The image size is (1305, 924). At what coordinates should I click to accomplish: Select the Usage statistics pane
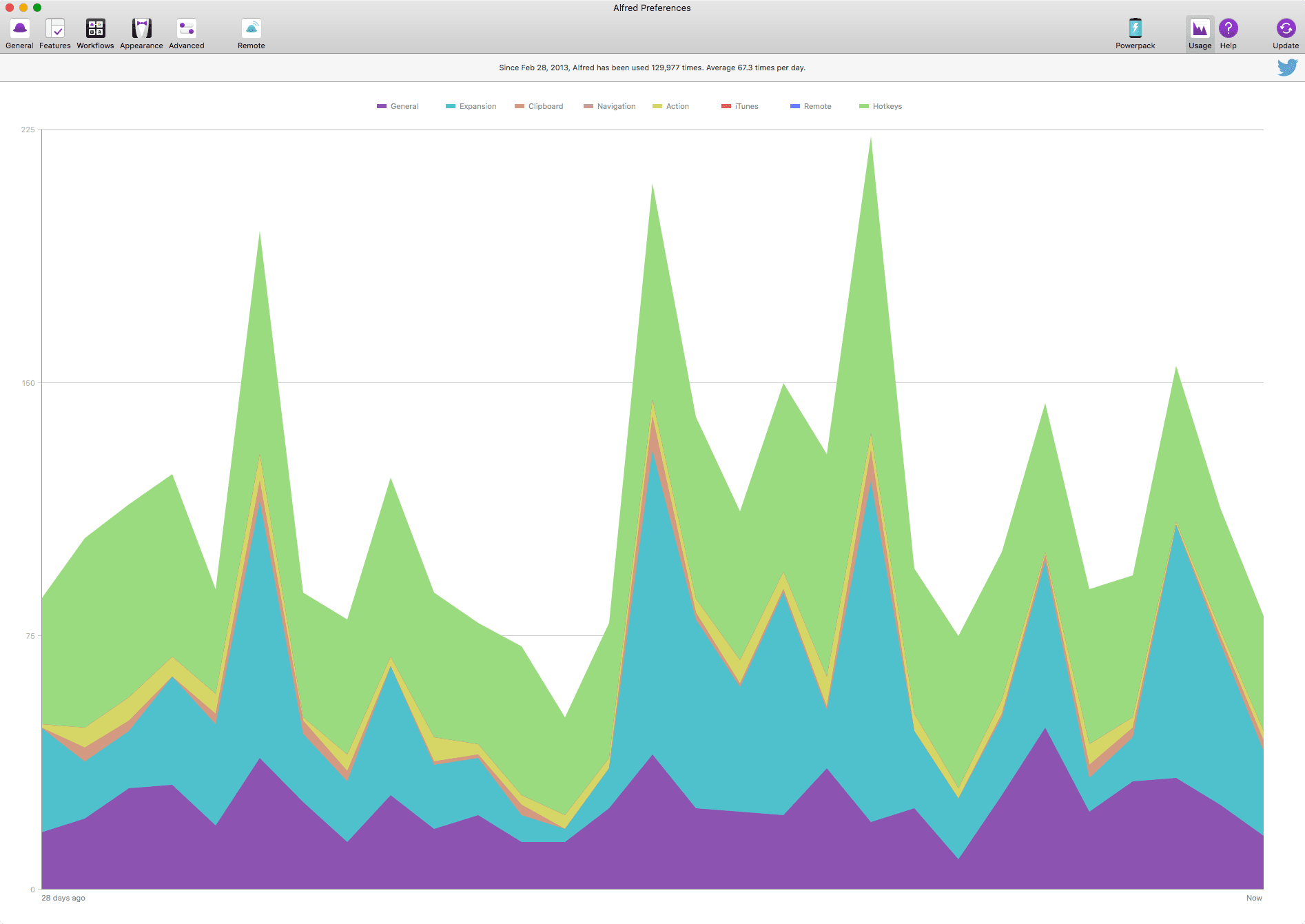coord(1200,33)
